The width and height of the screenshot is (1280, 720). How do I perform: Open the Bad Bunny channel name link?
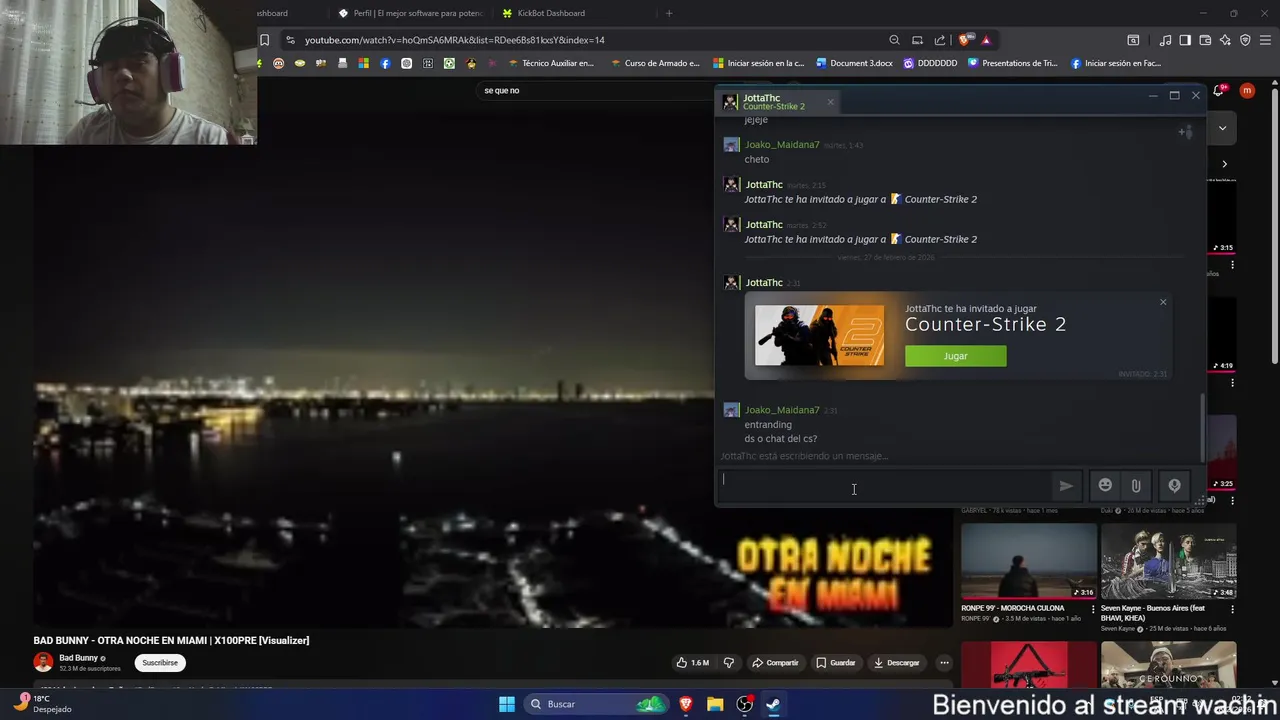pos(78,658)
